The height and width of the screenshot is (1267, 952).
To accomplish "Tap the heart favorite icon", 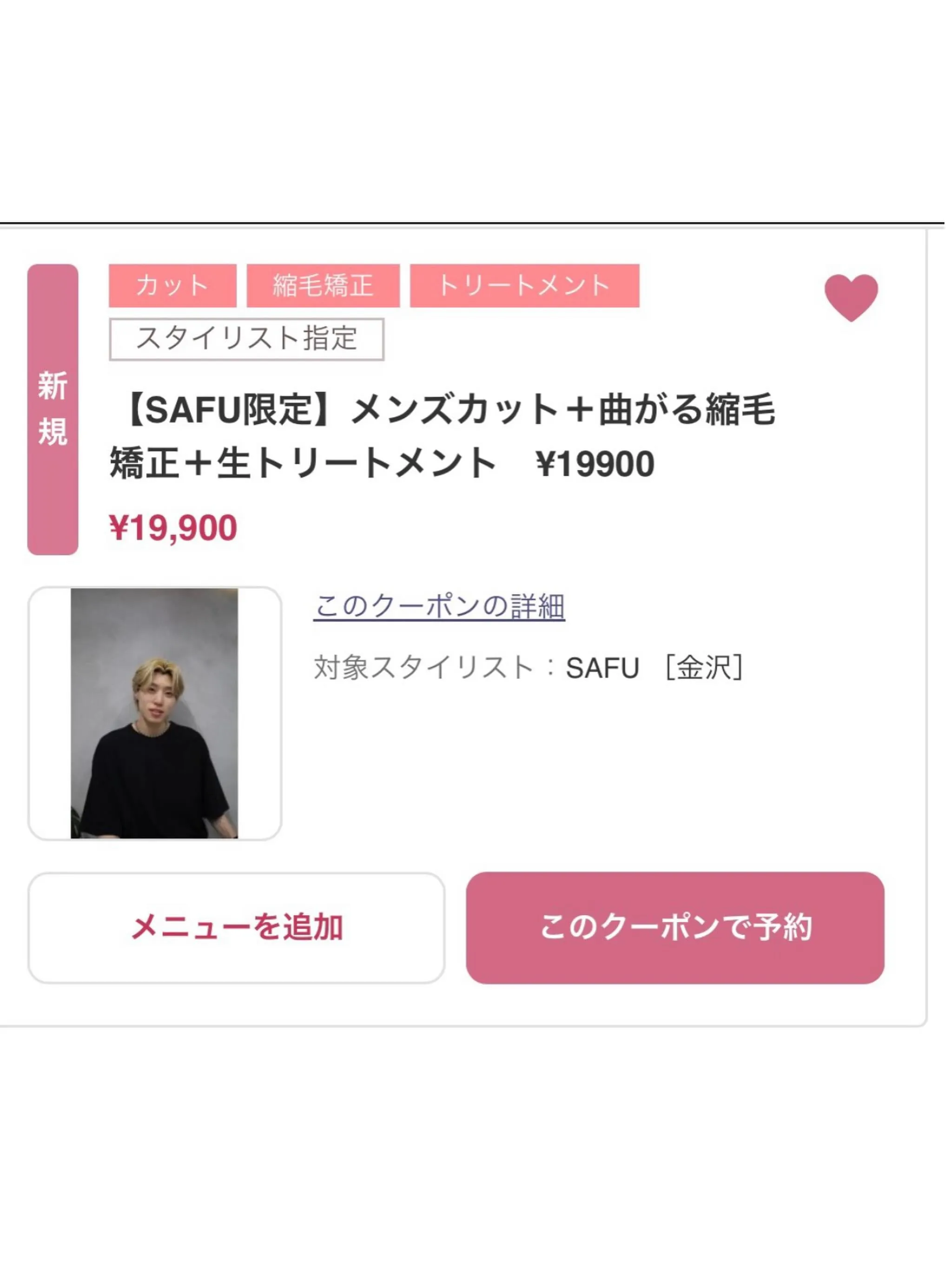I will point(851,297).
